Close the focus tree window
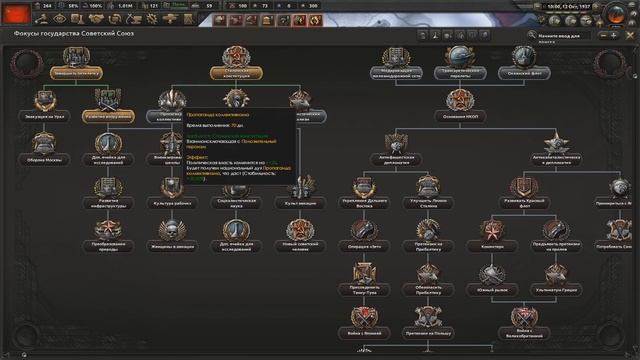 [x=630, y=36]
